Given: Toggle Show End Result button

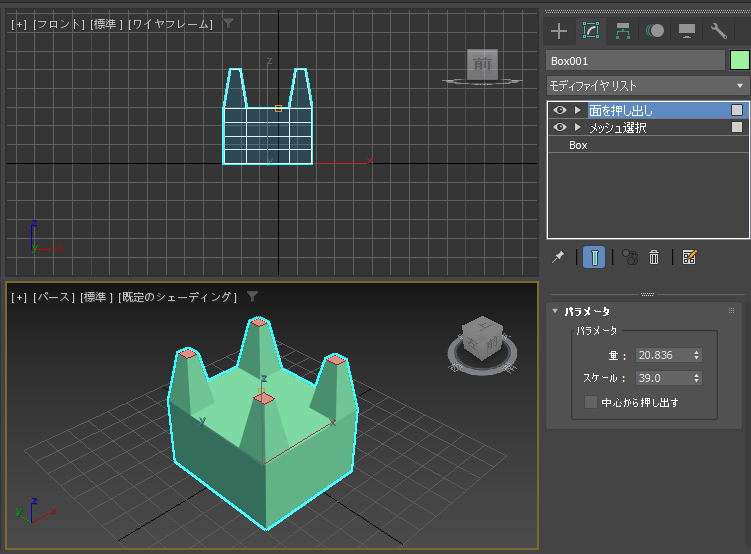Looking at the screenshot, I should click(x=595, y=257).
